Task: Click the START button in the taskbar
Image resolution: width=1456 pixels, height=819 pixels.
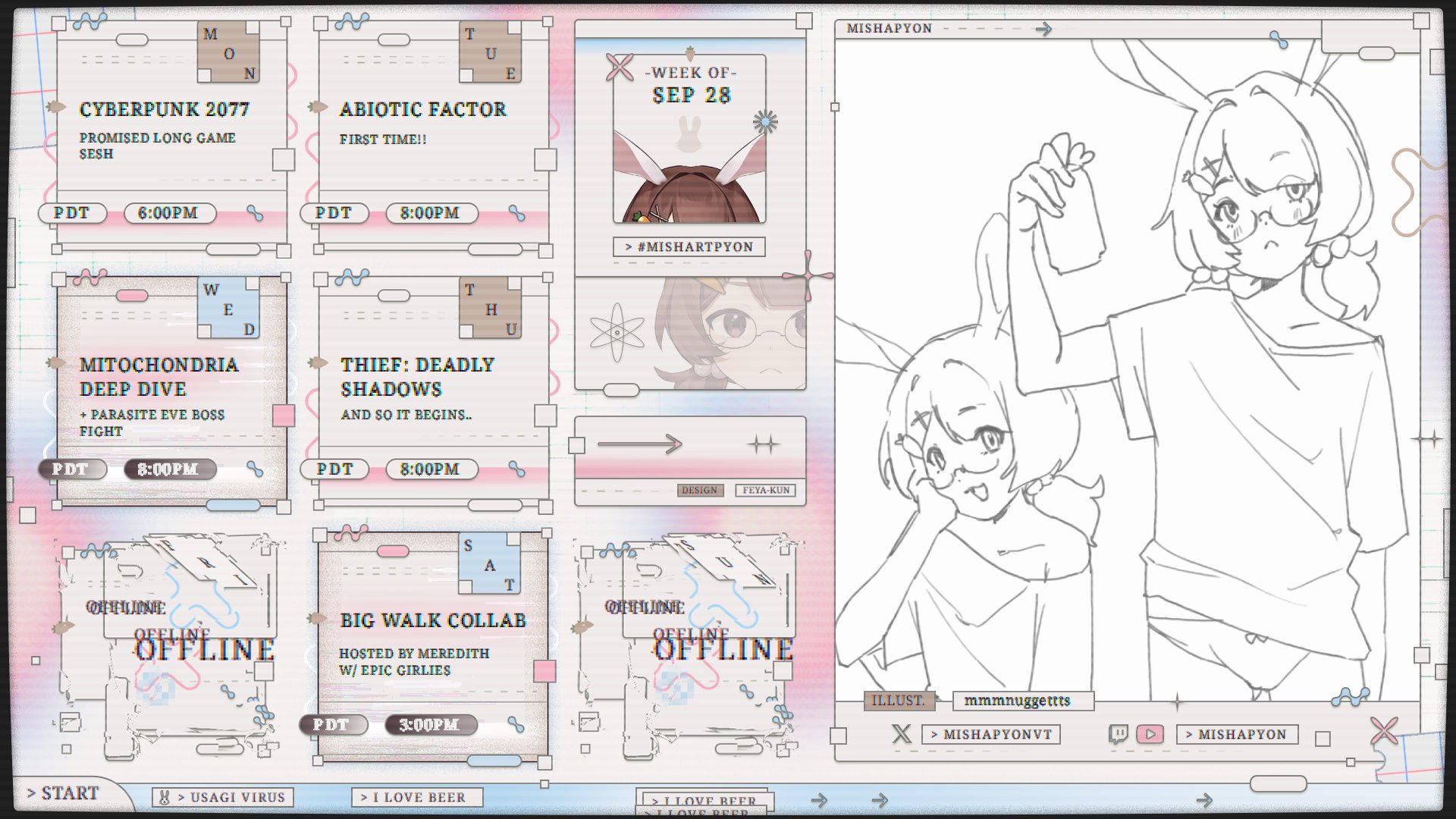Action: (x=64, y=793)
